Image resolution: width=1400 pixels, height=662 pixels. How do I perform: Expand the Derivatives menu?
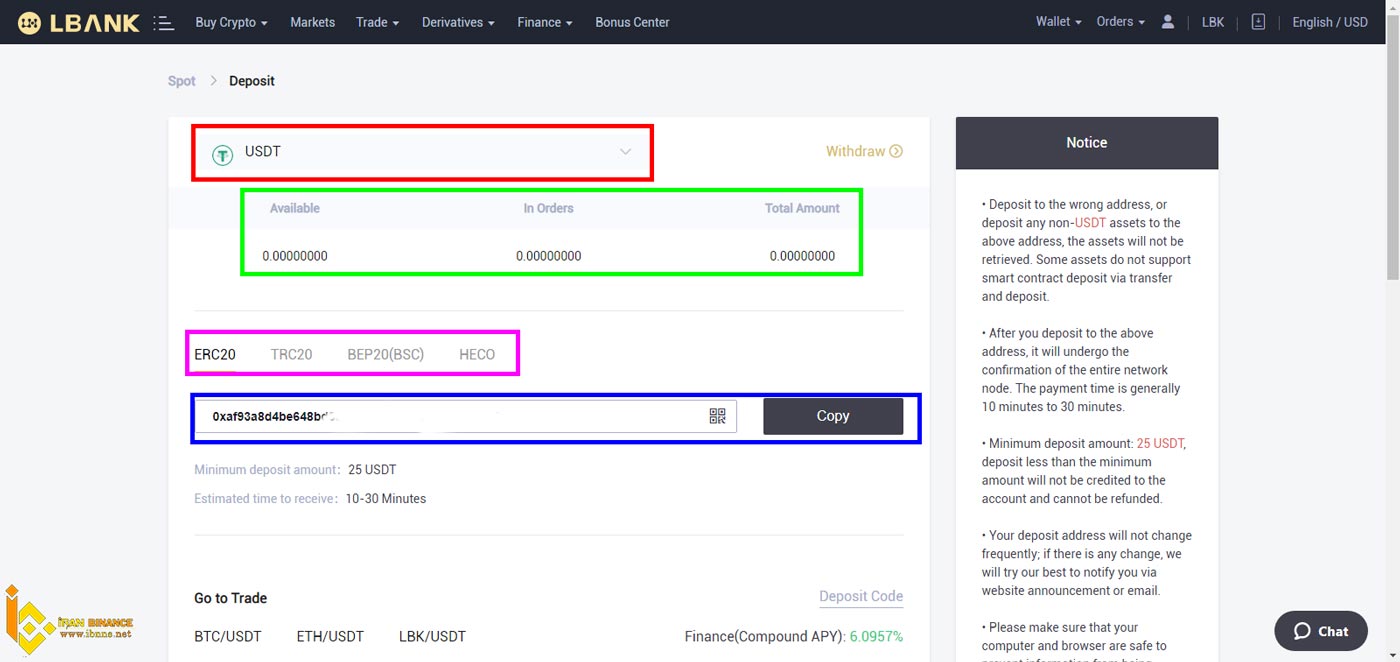tap(459, 22)
